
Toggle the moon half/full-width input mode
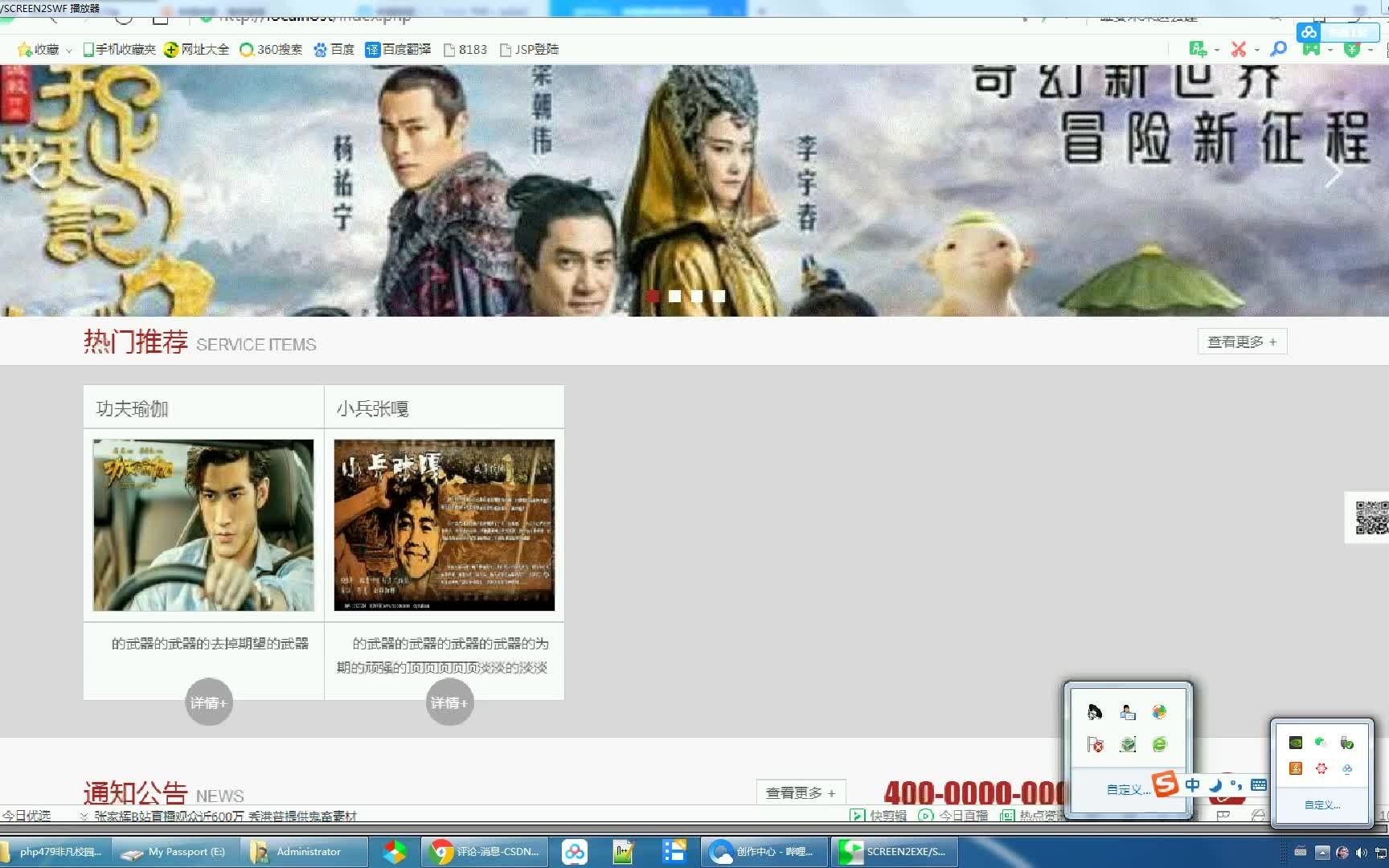click(1215, 785)
